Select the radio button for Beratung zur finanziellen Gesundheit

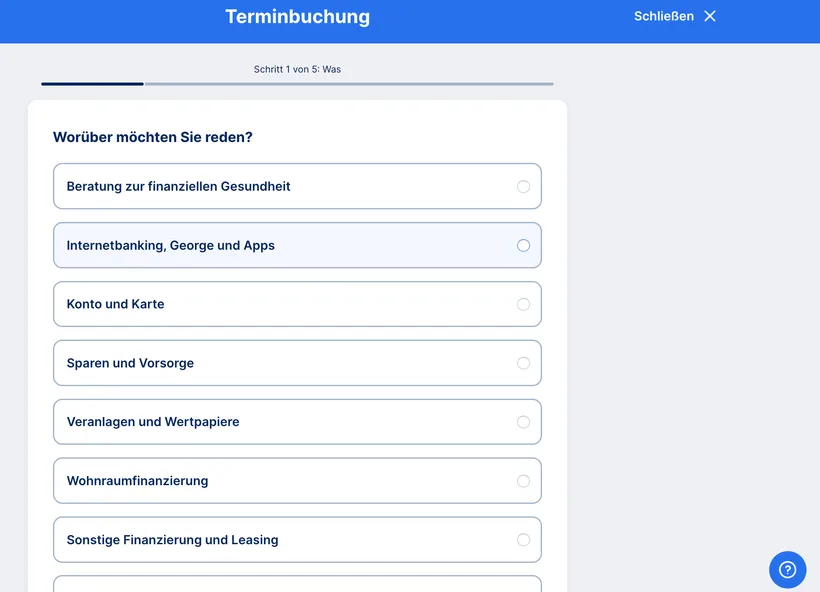523,186
